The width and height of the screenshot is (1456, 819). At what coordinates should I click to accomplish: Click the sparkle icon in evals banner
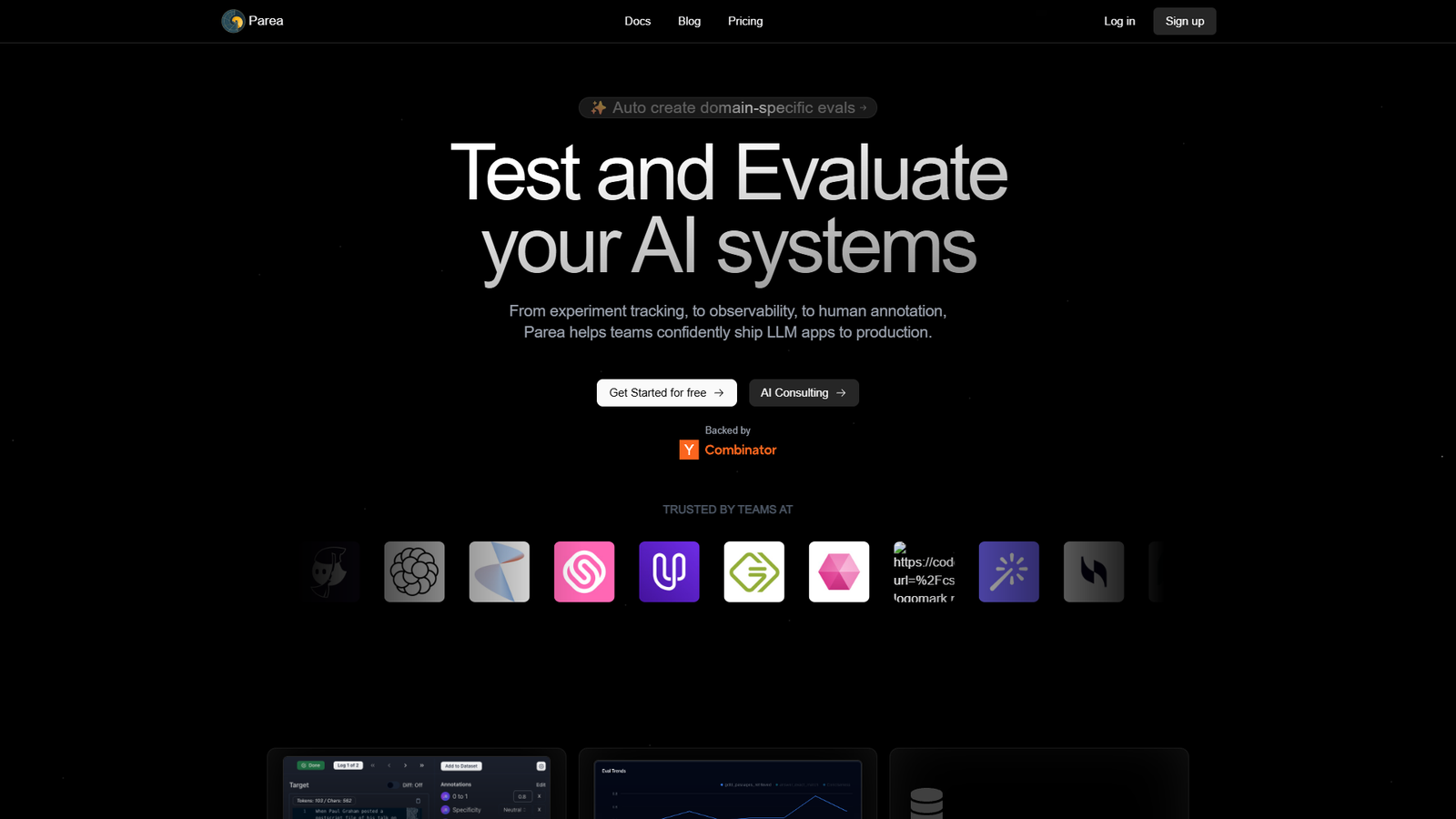point(598,107)
